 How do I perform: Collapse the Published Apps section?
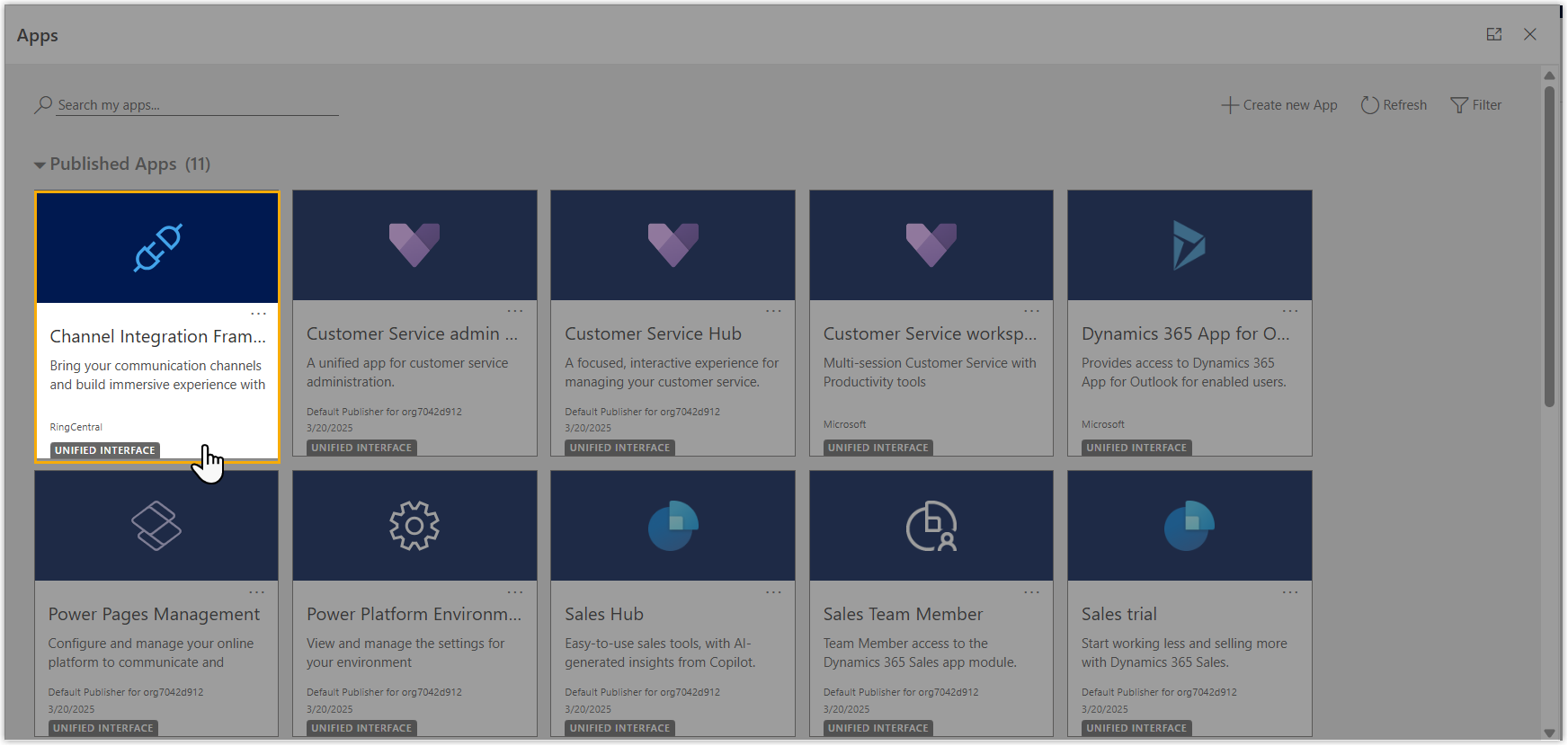pyautogui.click(x=40, y=165)
